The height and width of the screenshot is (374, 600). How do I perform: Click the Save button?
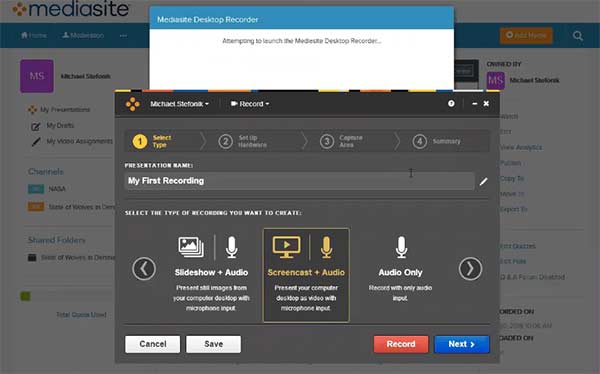click(x=214, y=344)
